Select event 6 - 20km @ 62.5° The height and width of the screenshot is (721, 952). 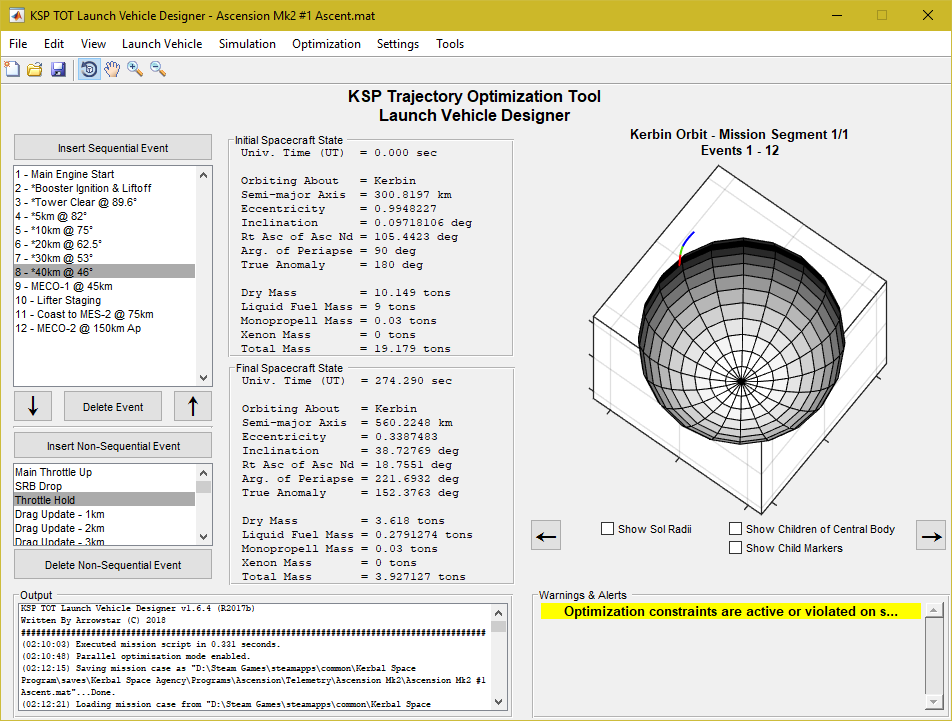pos(104,244)
